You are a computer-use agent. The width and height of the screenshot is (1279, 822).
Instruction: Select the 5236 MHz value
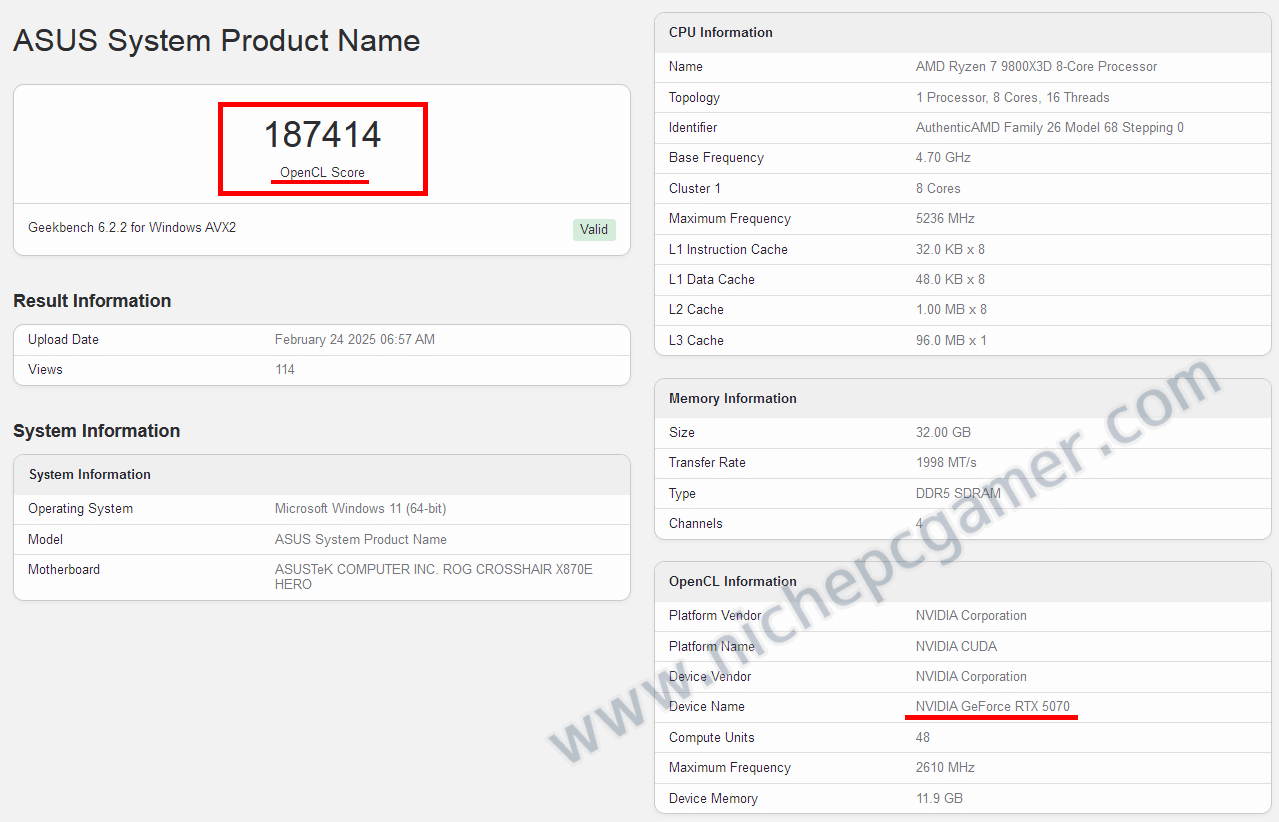click(x=945, y=218)
